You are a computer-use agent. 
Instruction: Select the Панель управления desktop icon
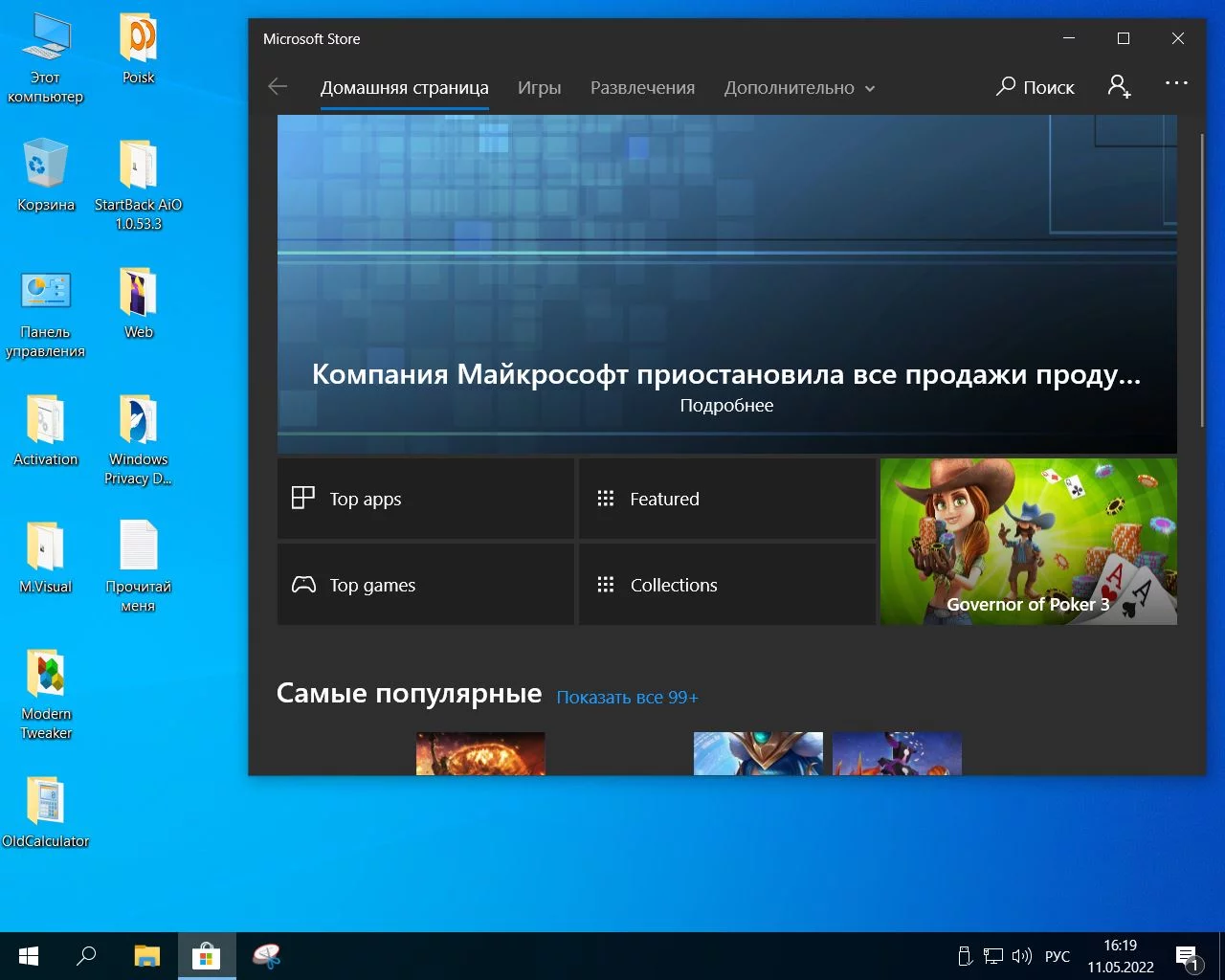point(45,313)
